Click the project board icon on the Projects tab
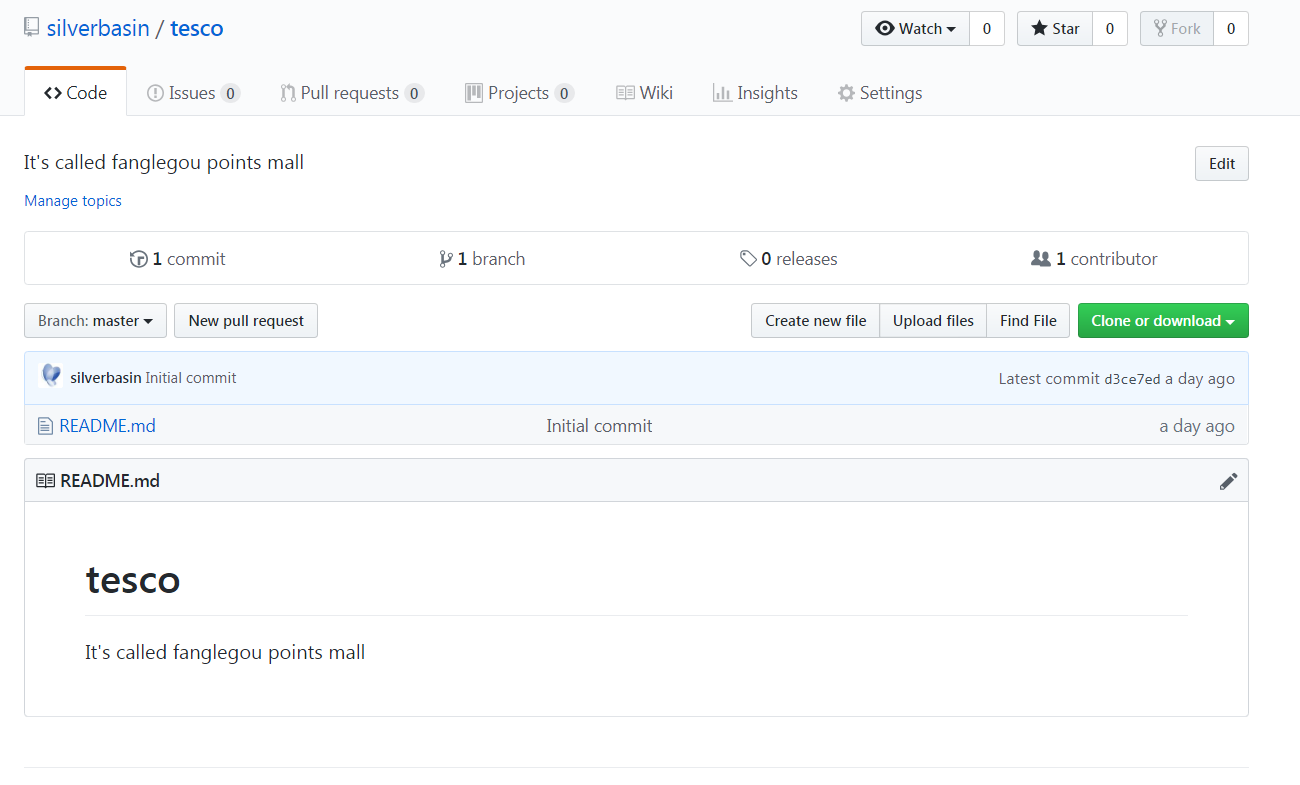Image resolution: width=1300 pixels, height=785 pixels. [x=474, y=93]
